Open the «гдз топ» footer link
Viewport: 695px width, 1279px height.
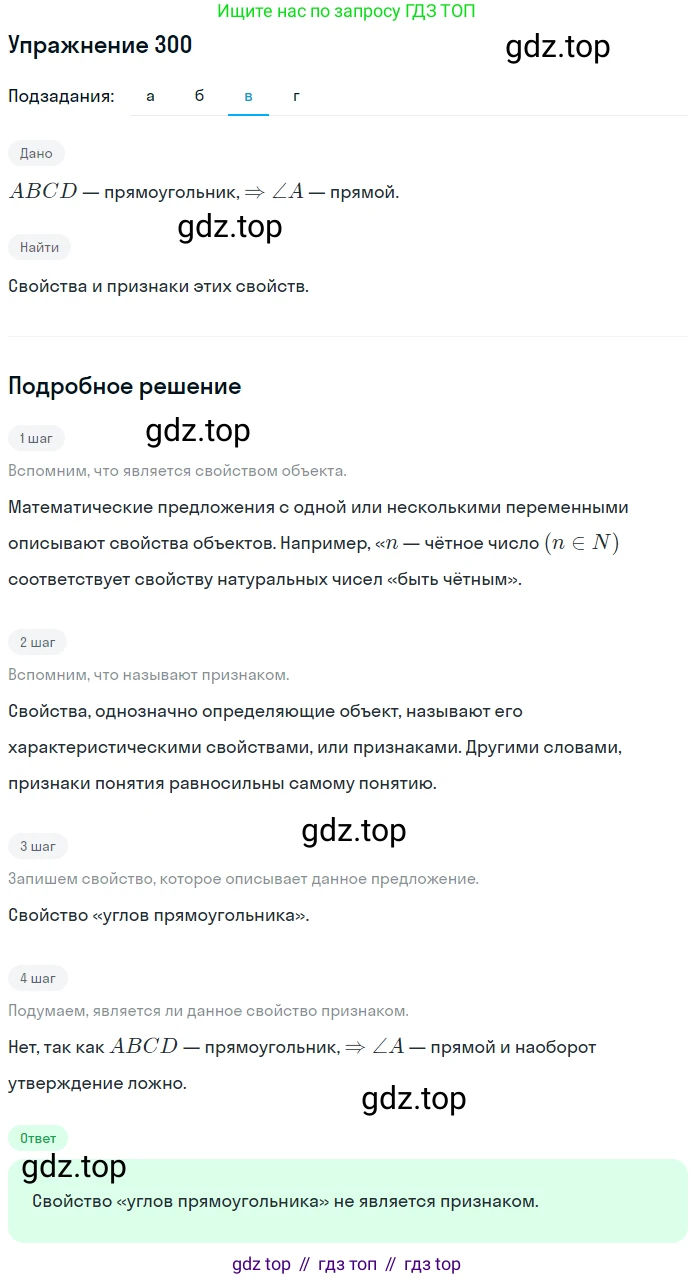point(348,1264)
